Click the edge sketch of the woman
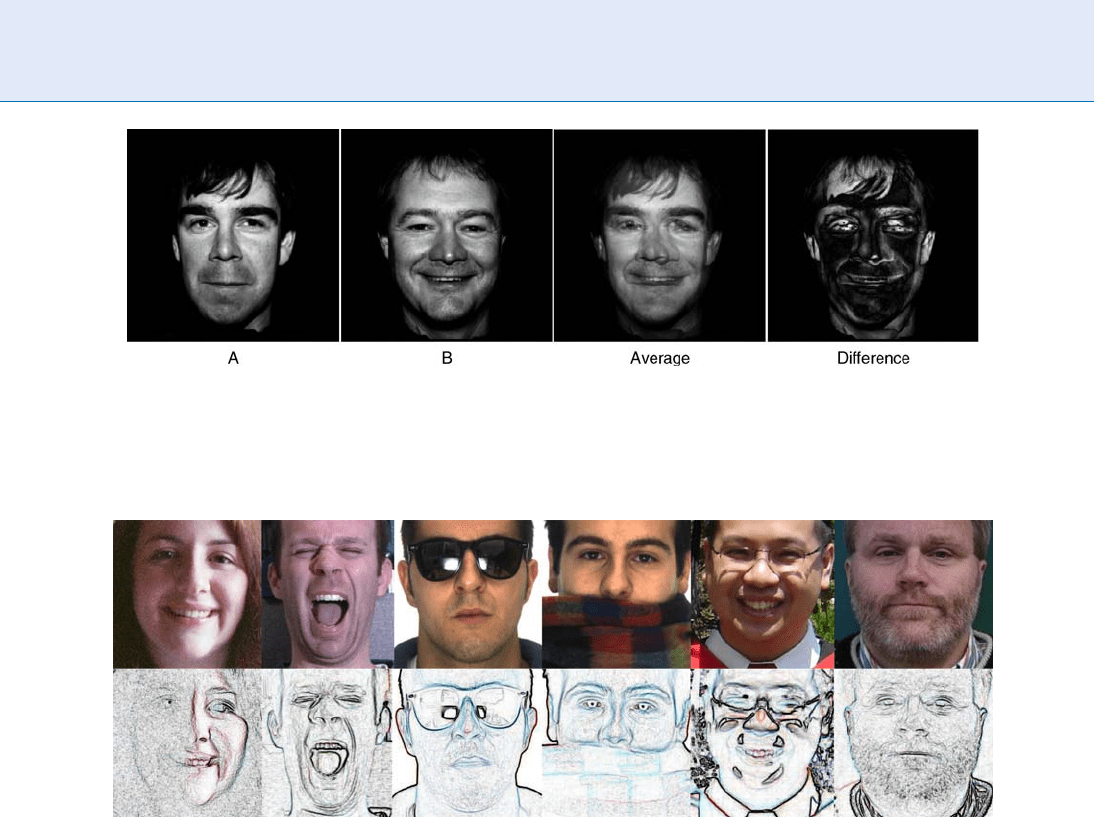1094x817 pixels. point(187,742)
